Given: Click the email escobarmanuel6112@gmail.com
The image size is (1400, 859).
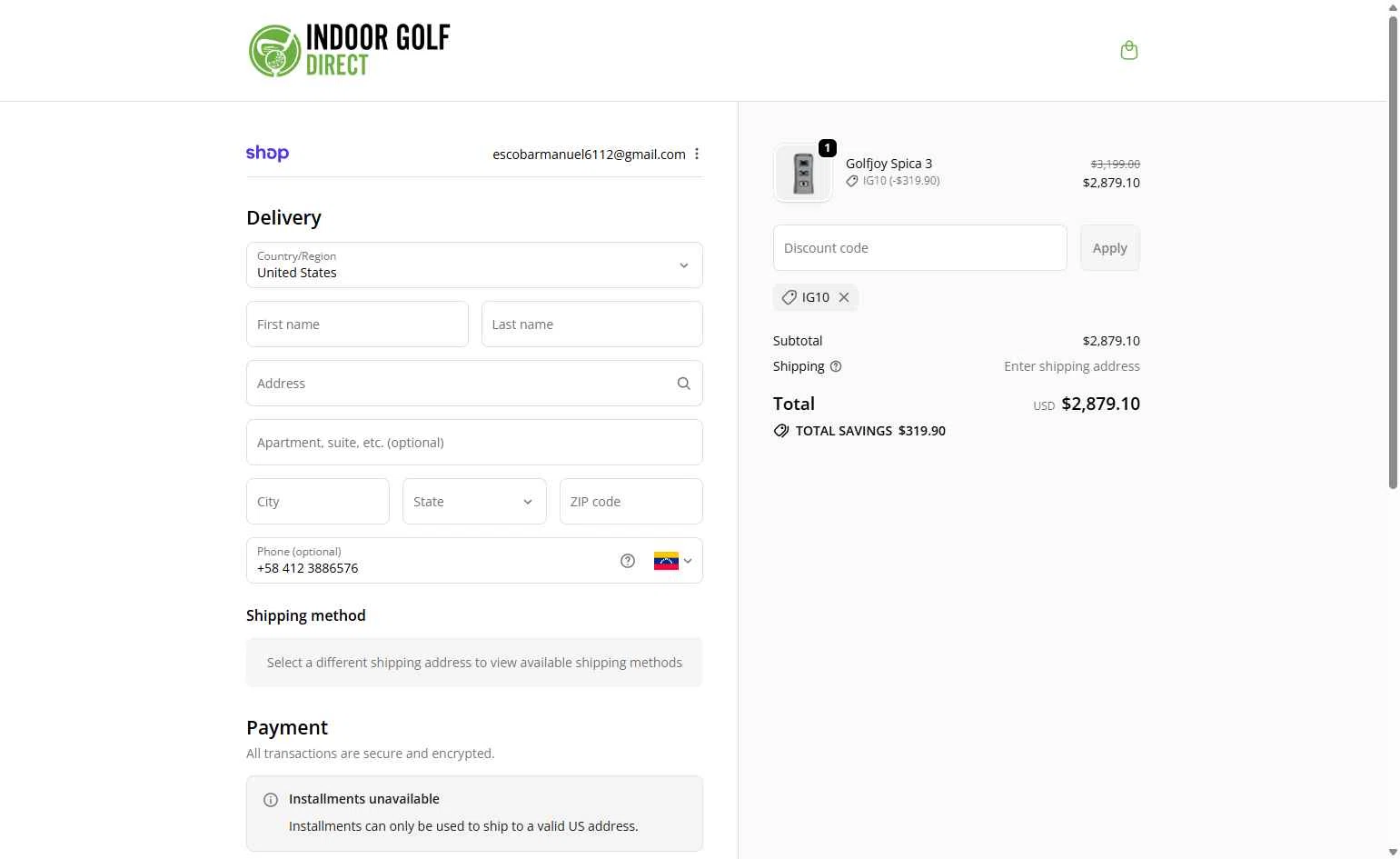Looking at the screenshot, I should [x=589, y=155].
